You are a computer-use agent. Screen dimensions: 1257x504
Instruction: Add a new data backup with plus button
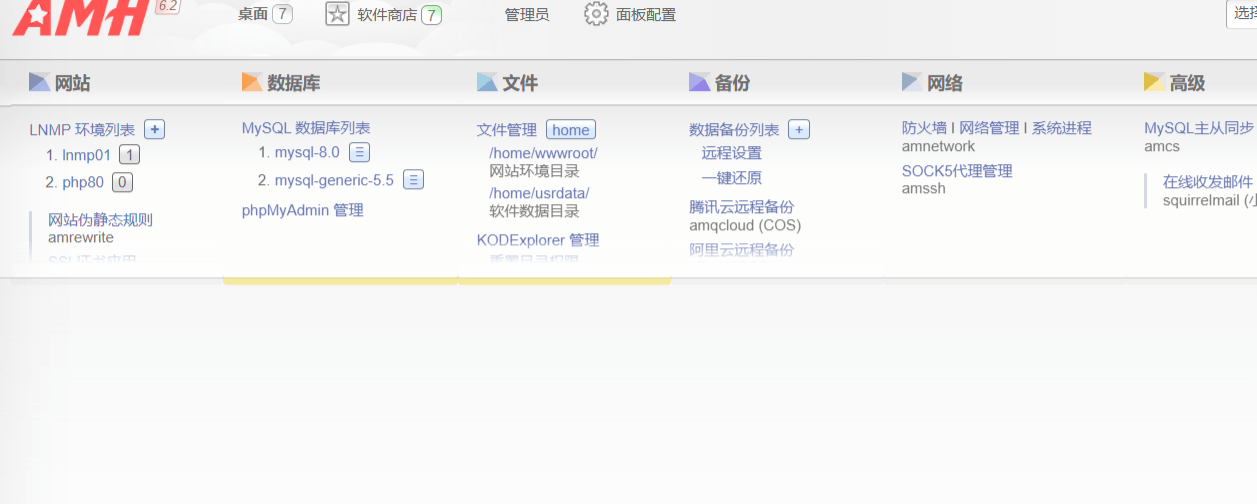click(799, 129)
